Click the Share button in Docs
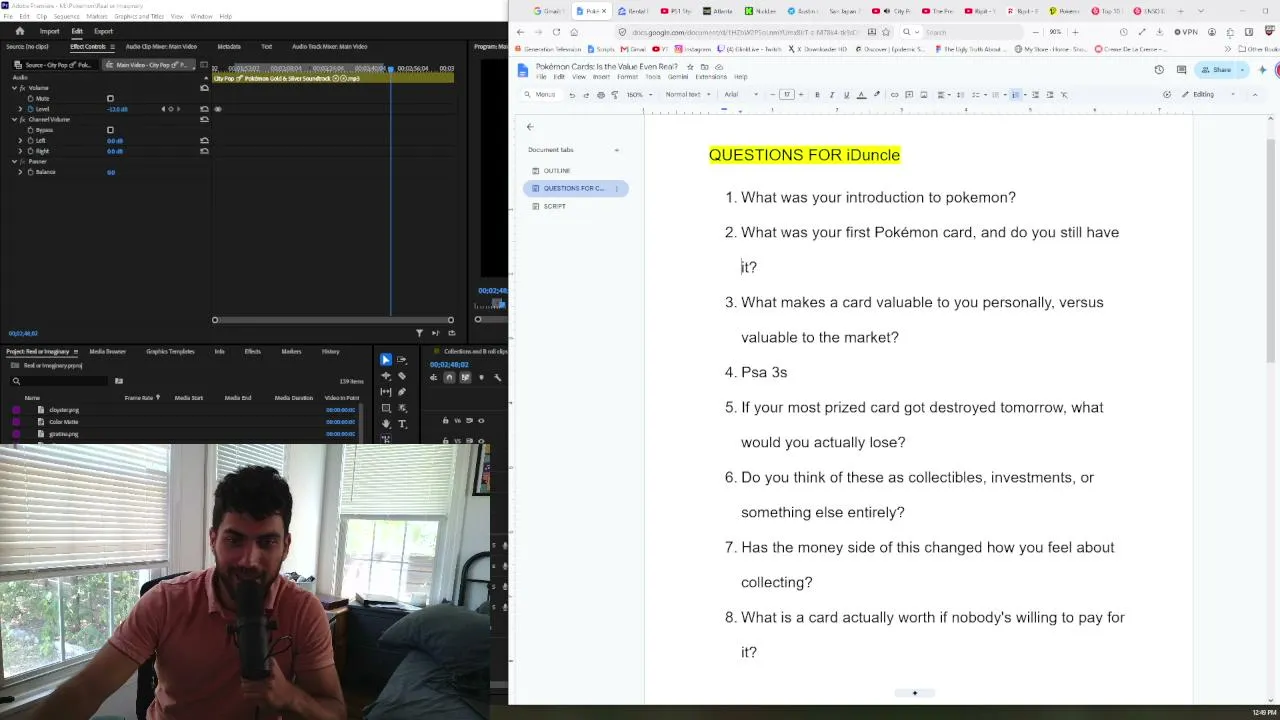Viewport: 1280px width, 720px height. [1218, 70]
